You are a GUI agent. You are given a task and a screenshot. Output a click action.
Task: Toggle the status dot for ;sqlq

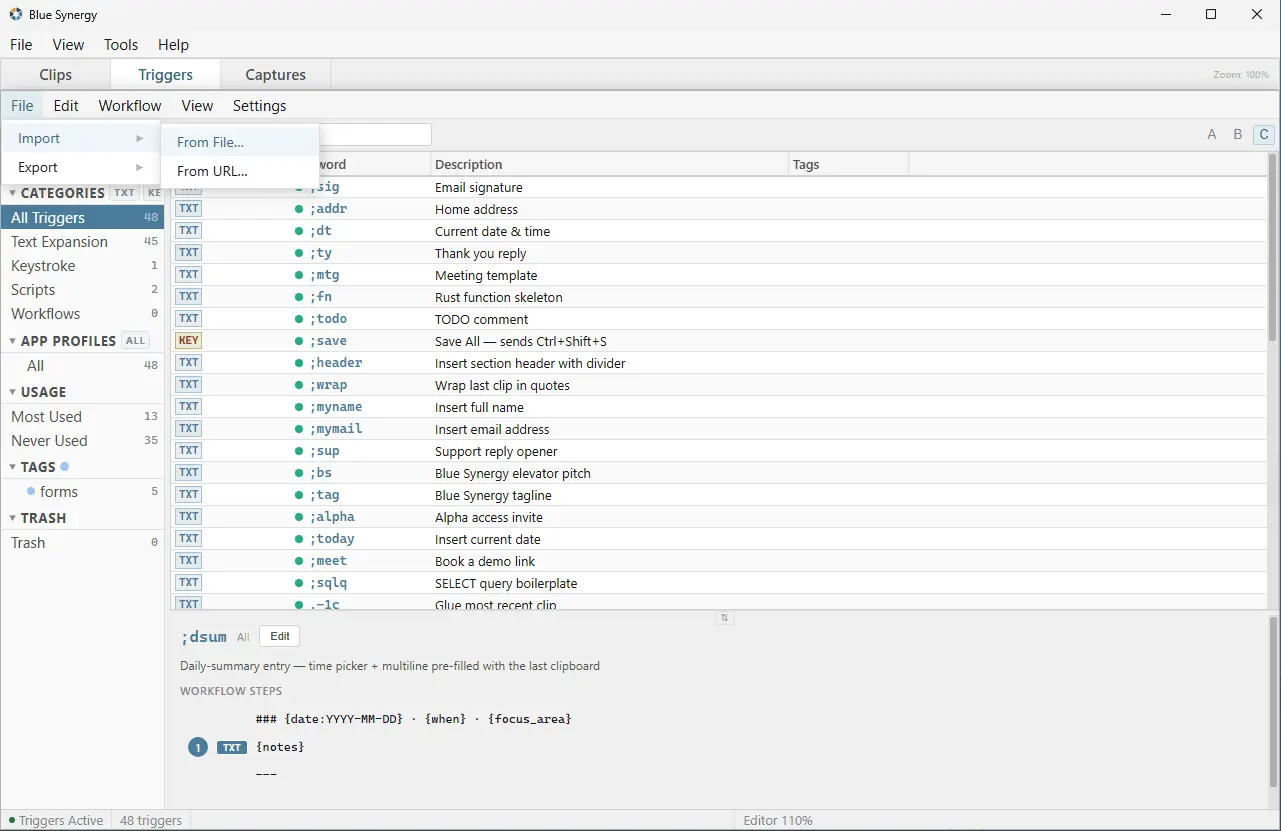pyautogui.click(x=299, y=583)
